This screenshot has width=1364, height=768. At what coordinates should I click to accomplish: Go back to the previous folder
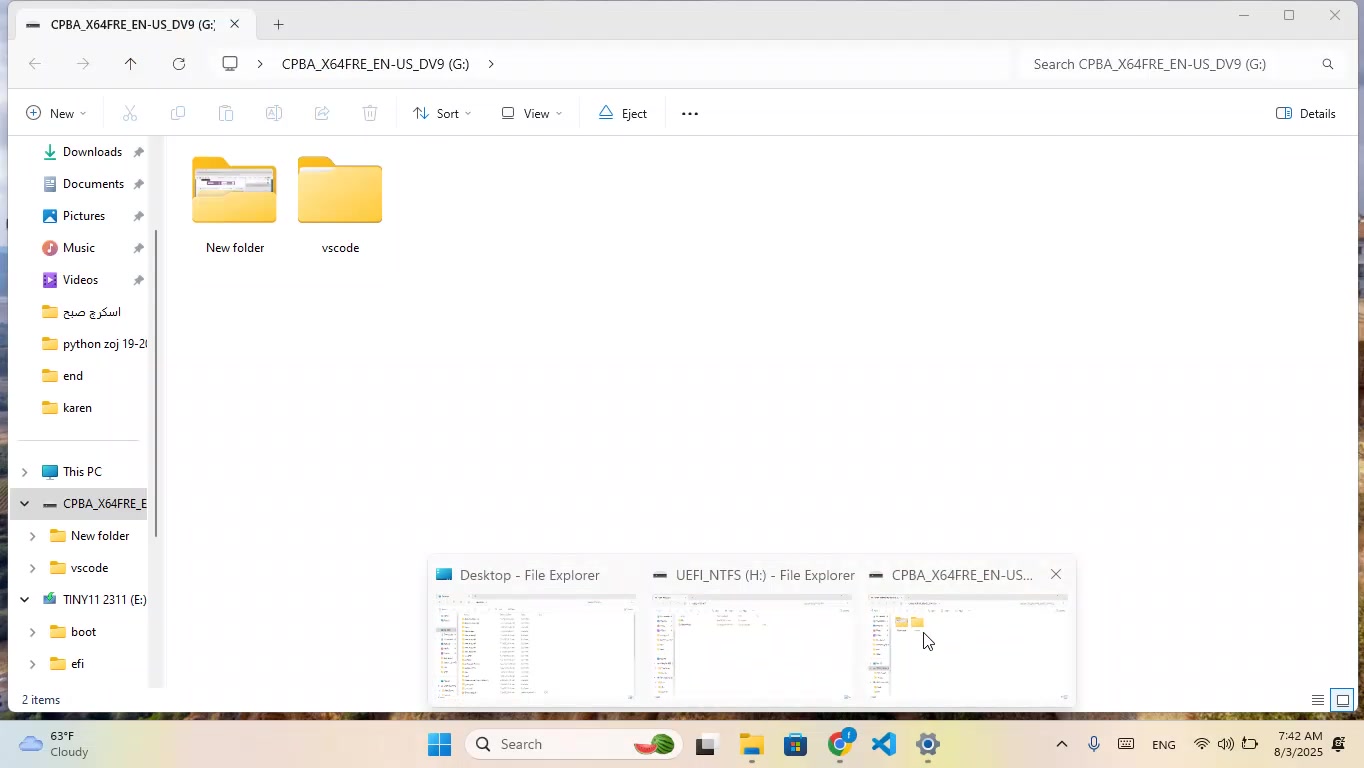point(35,64)
